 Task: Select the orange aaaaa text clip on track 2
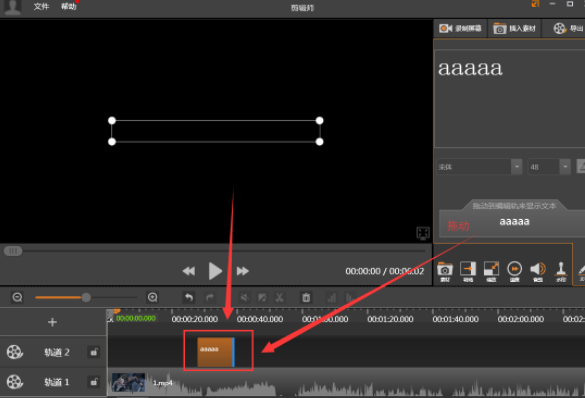[216, 352]
